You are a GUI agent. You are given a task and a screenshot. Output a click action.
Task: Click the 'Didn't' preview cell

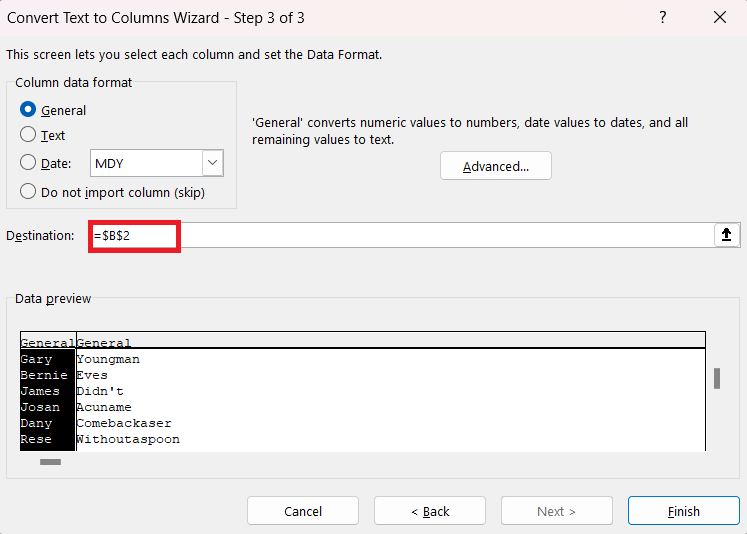pos(100,391)
